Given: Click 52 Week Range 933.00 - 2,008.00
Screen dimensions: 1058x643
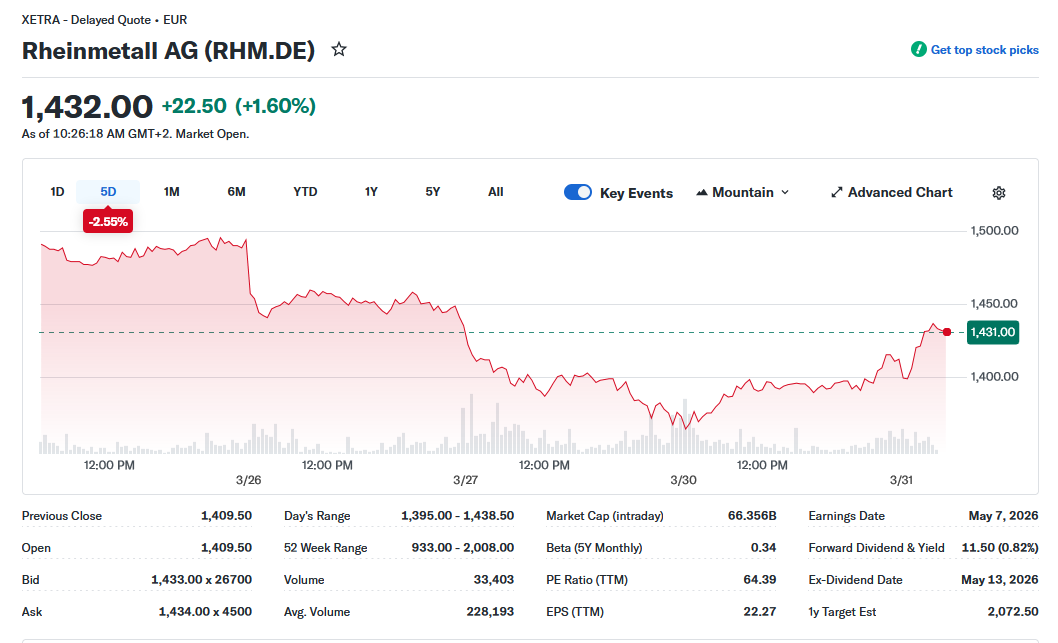Looking at the screenshot, I should point(462,548).
